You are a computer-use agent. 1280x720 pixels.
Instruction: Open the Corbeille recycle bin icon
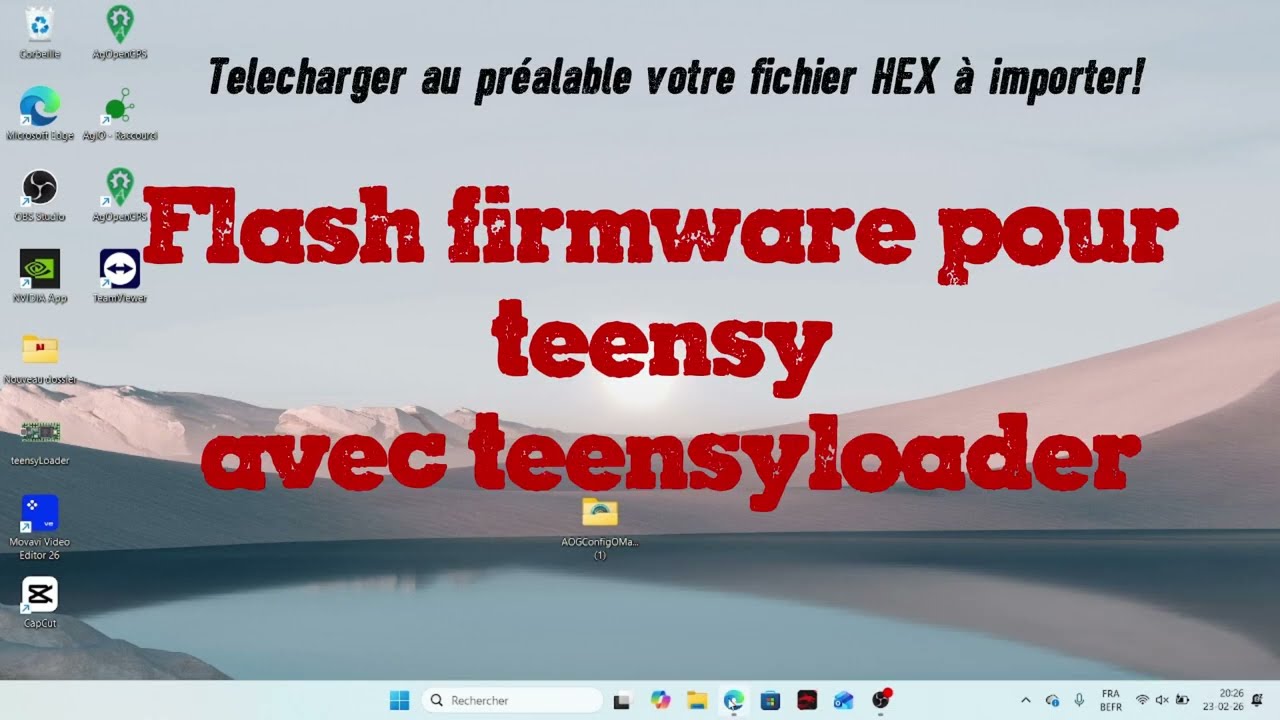(x=40, y=32)
